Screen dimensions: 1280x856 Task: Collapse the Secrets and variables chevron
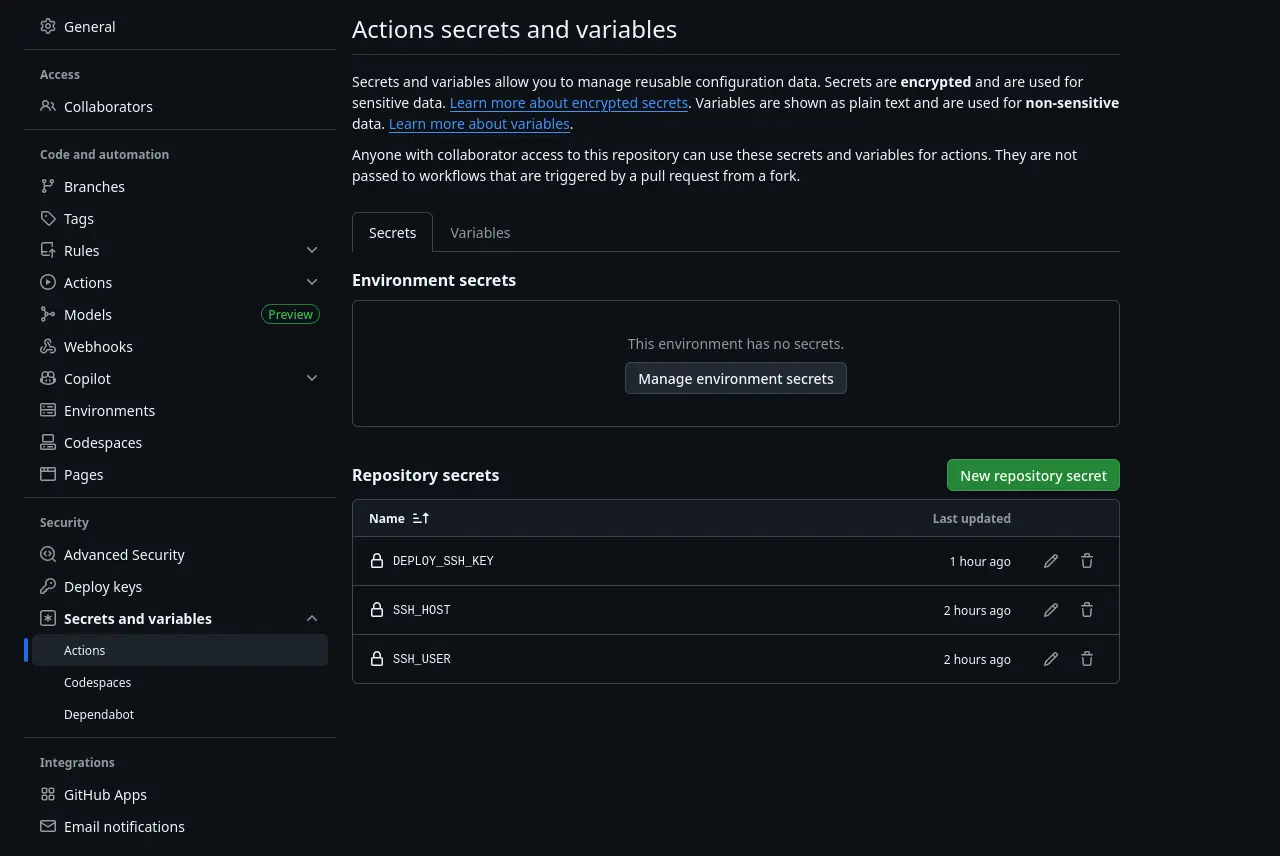pos(312,618)
